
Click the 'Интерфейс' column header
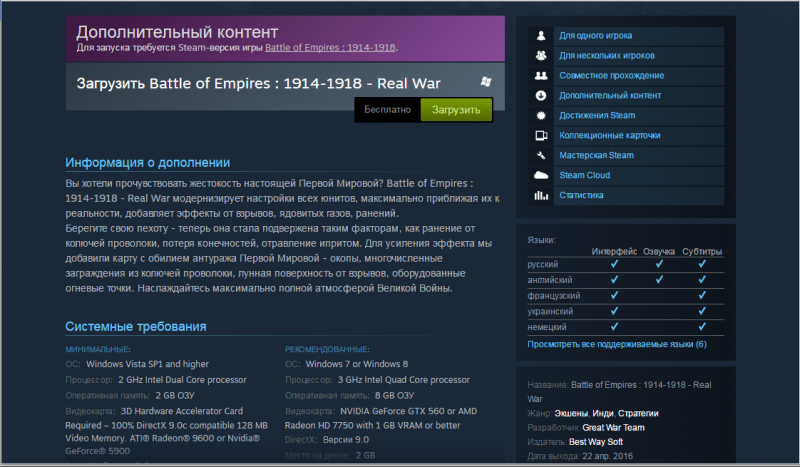614,252
